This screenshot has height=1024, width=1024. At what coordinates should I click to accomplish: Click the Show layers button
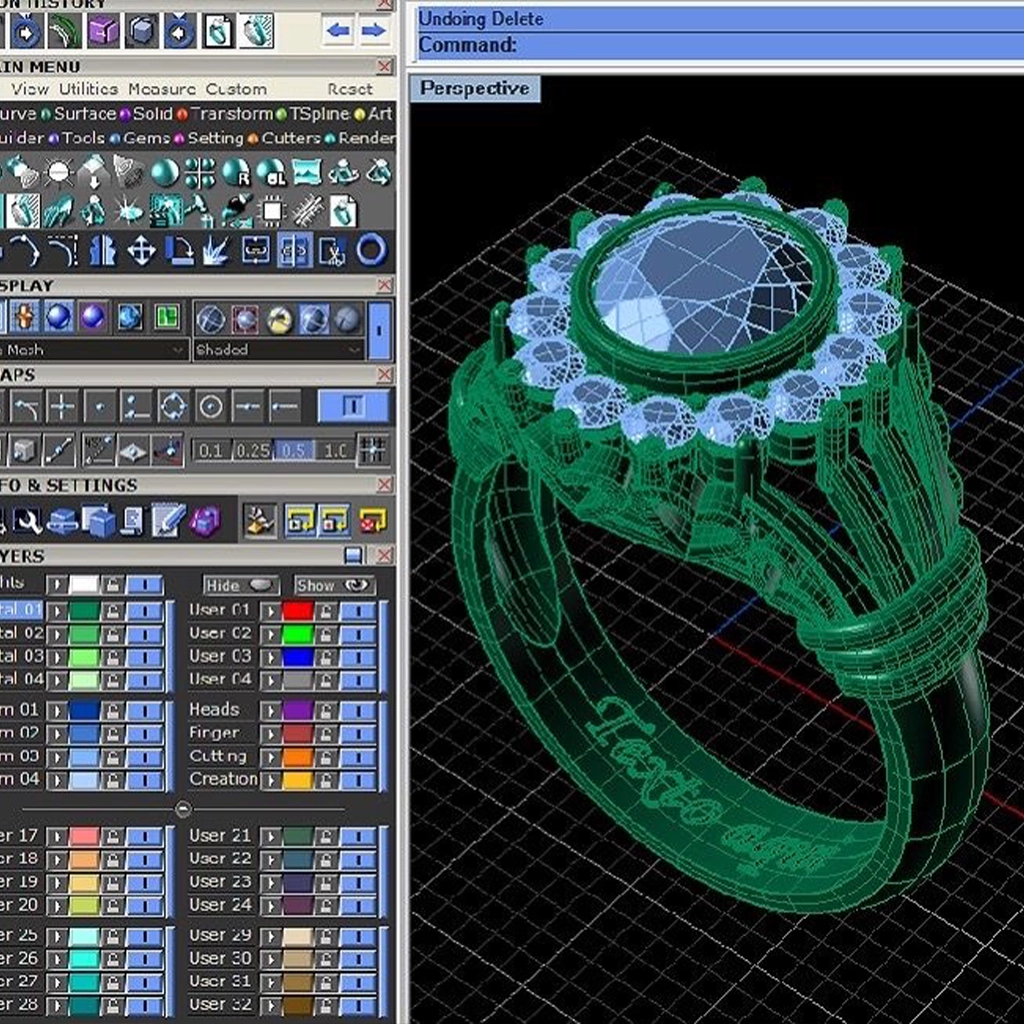[x=335, y=585]
